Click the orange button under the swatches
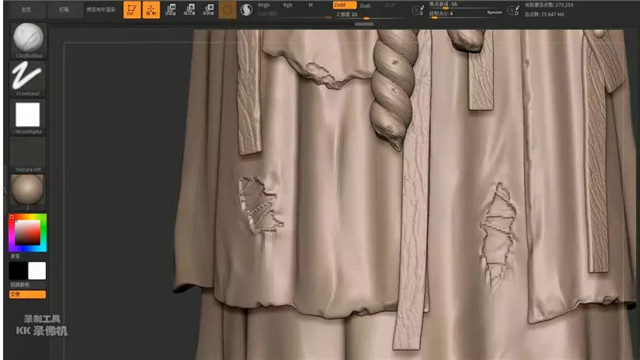Screen dimensions: 640x360 [27, 294]
